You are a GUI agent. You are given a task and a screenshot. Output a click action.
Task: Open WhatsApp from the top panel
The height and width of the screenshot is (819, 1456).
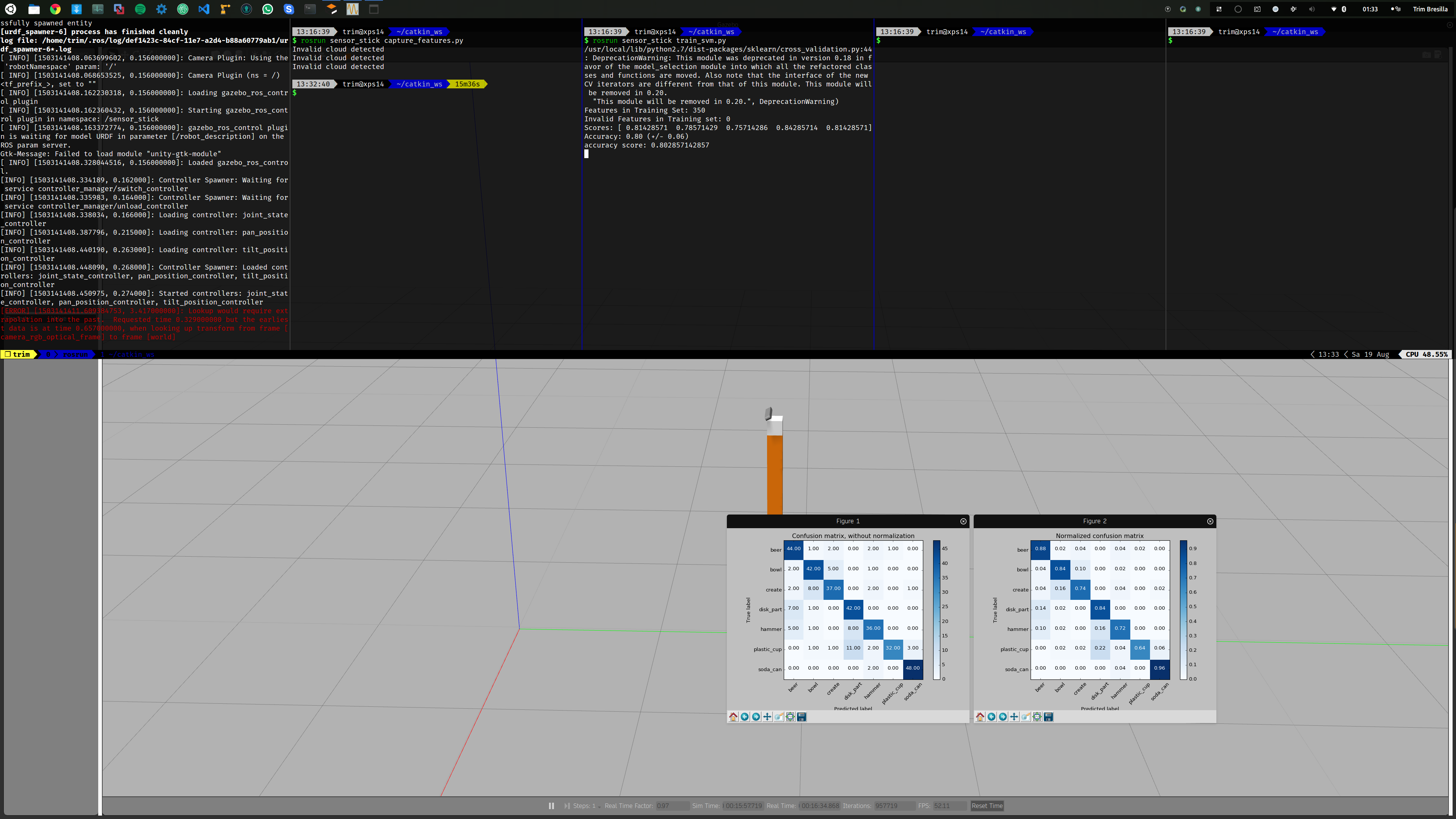[268, 9]
